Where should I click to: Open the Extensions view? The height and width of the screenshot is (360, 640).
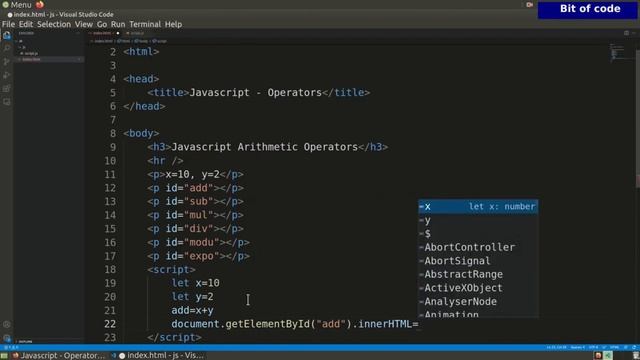tap(7, 89)
